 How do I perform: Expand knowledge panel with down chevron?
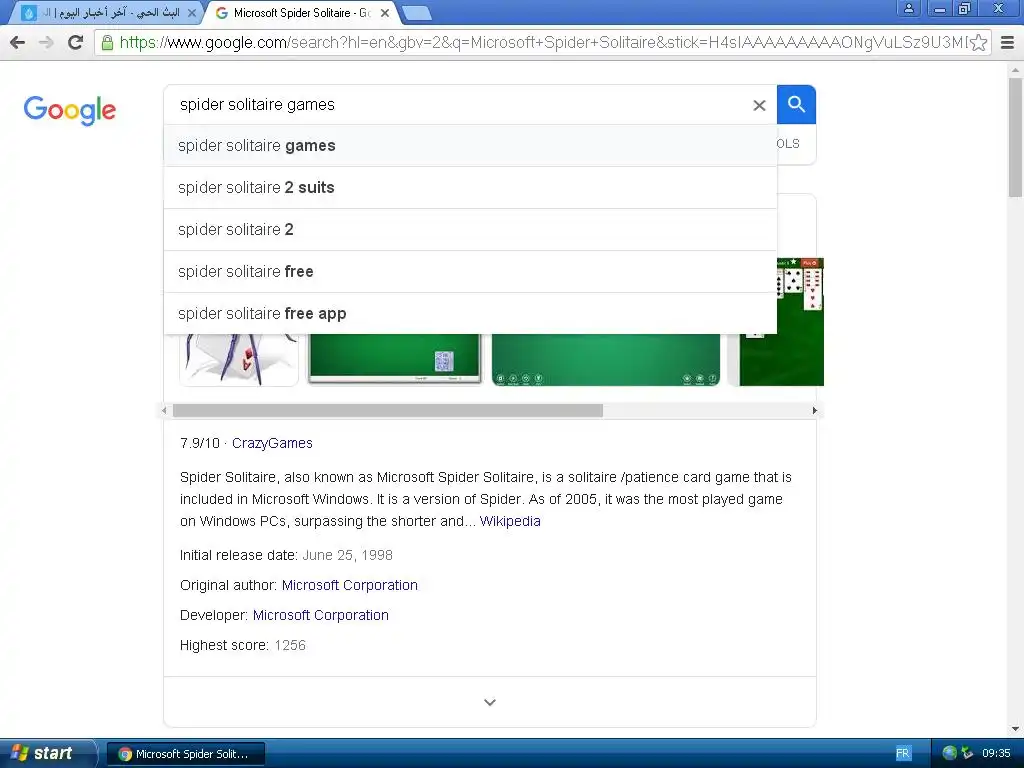[490, 702]
